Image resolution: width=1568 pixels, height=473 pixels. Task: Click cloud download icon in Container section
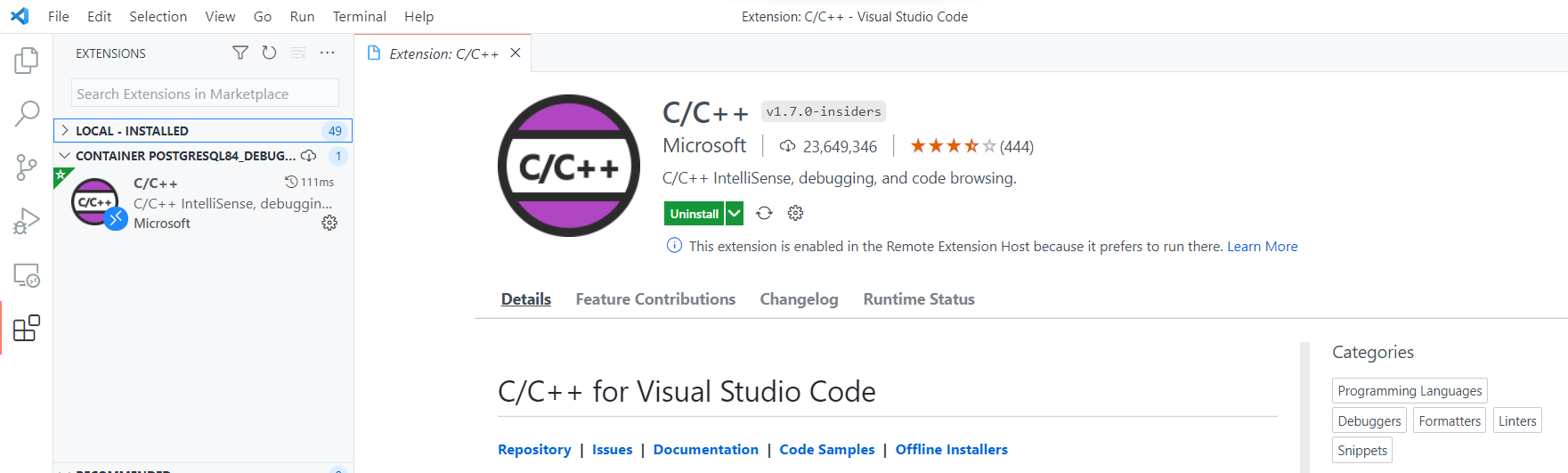click(x=309, y=156)
